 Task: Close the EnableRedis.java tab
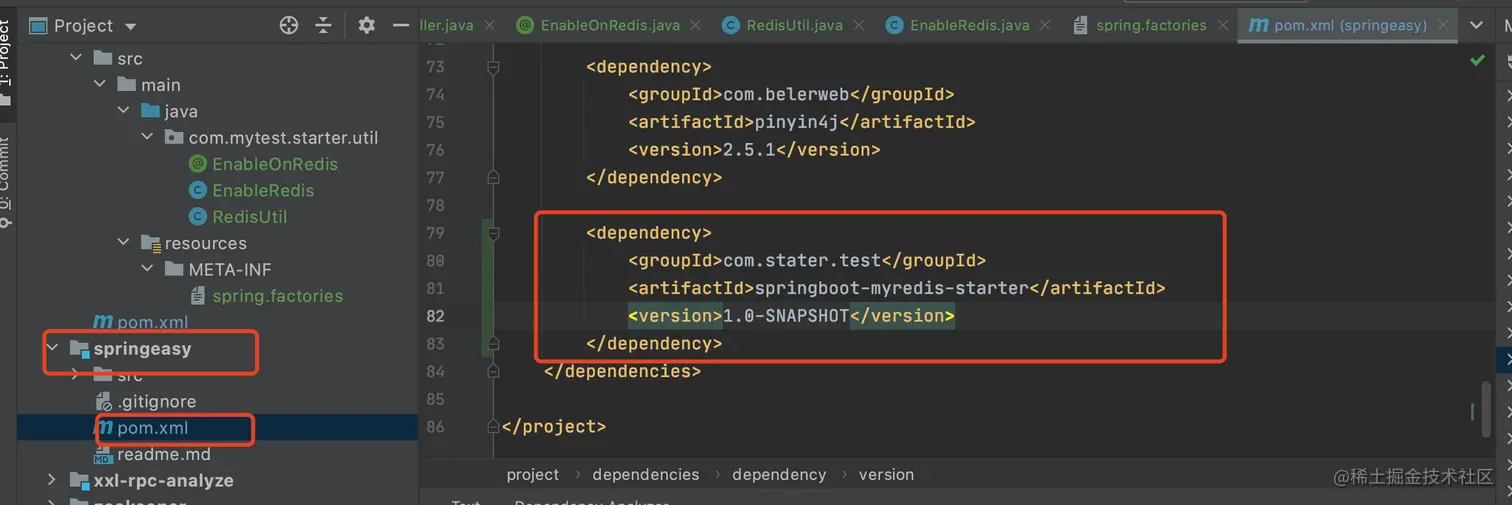coord(1046,26)
